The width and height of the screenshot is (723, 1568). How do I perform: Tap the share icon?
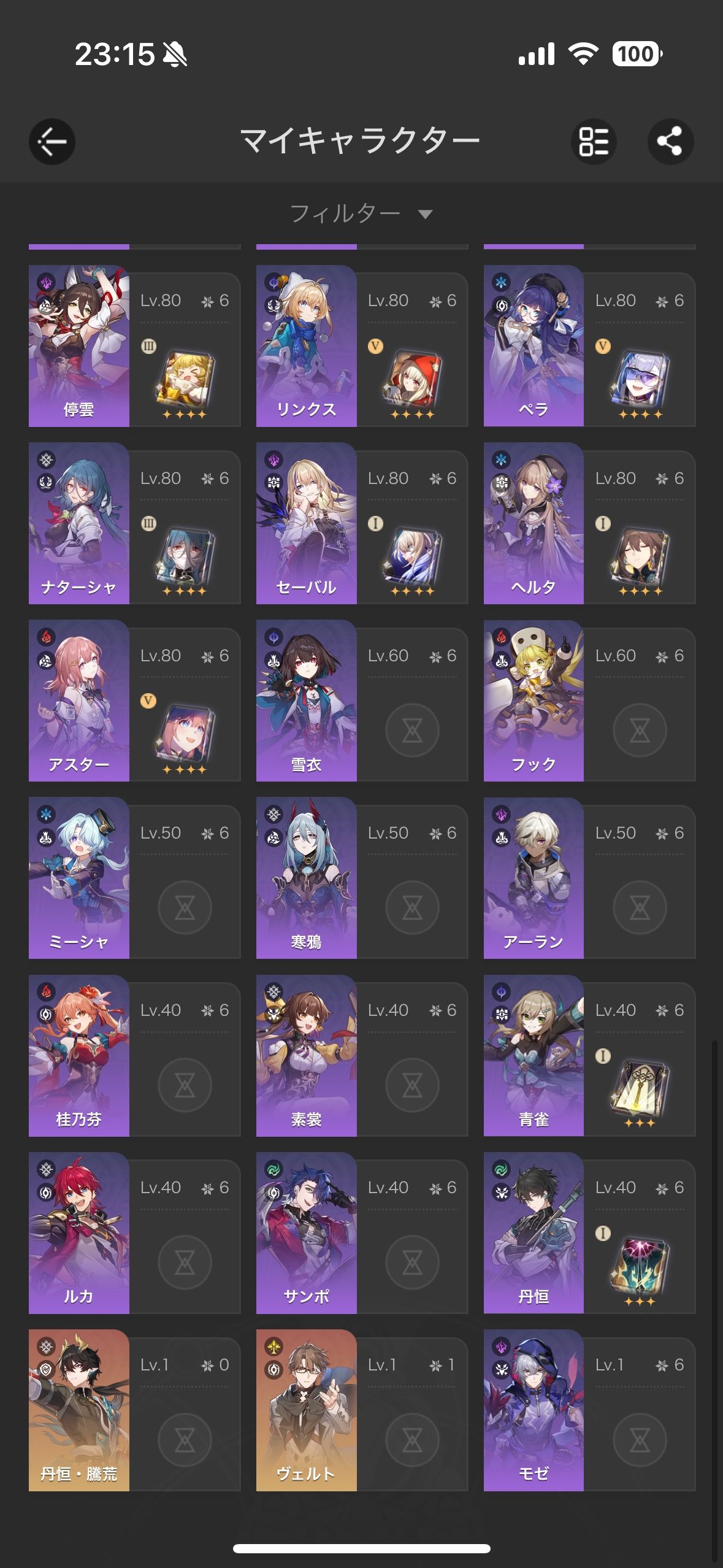[x=670, y=142]
